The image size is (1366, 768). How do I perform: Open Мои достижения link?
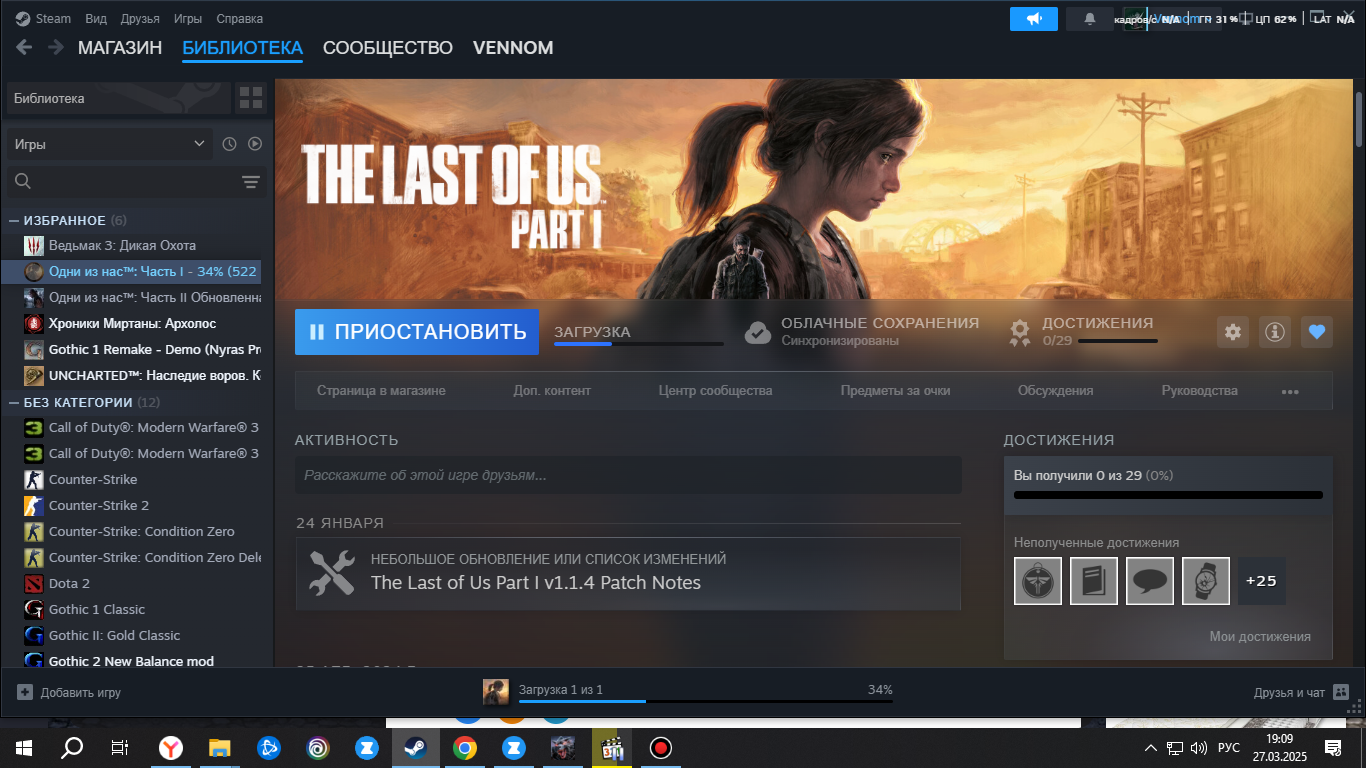click(1260, 636)
